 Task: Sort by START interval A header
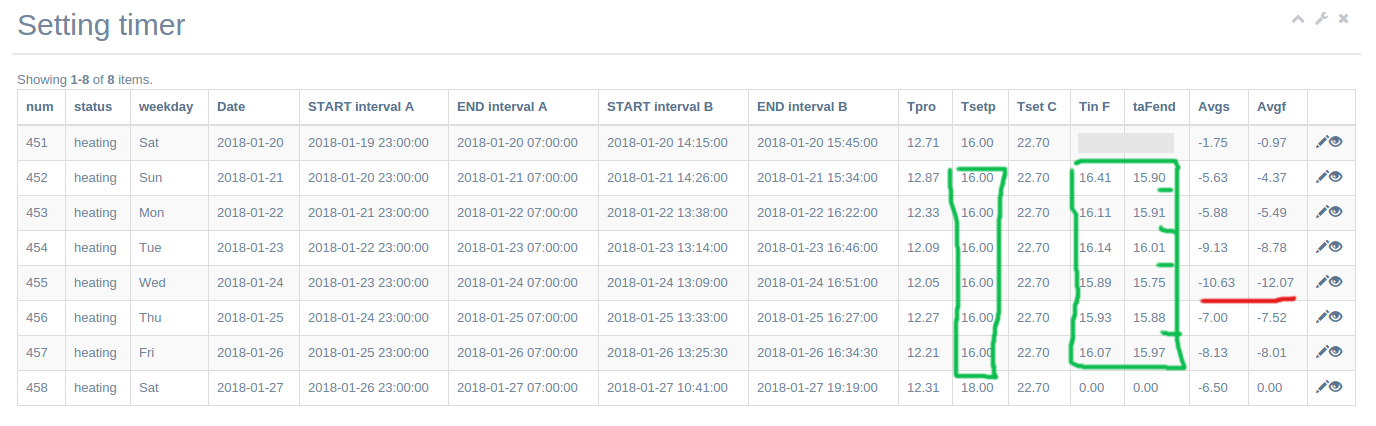tap(361, 107)
